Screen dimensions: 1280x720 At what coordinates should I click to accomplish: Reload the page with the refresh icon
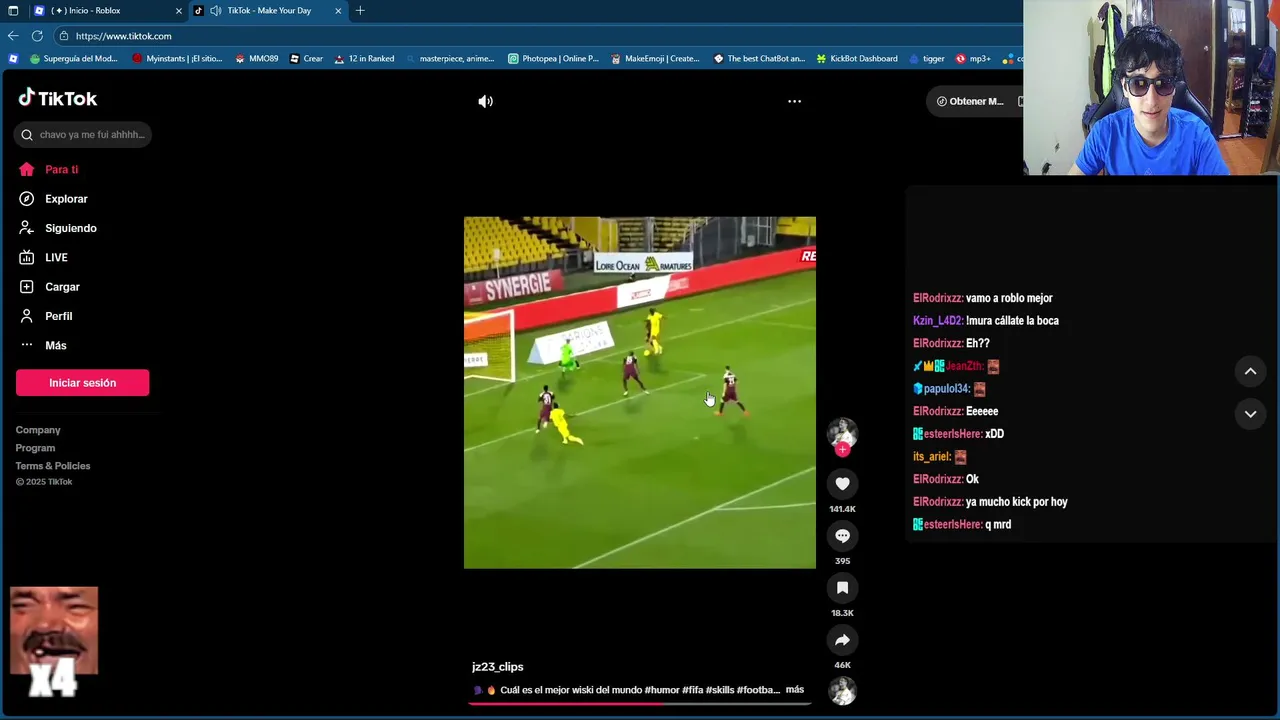point(37,36)
